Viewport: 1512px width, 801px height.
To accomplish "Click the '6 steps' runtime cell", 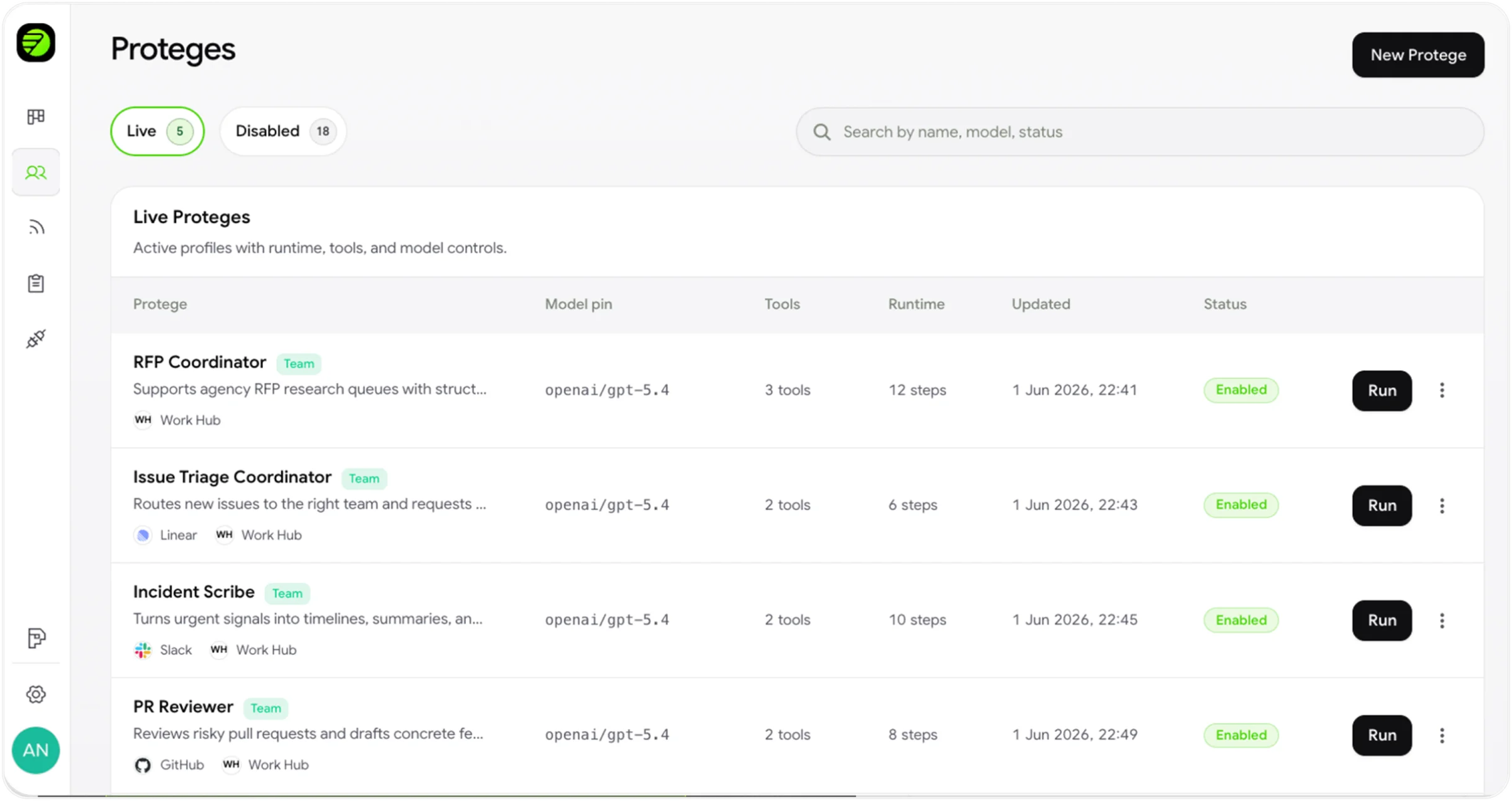I will click(913, 505).
